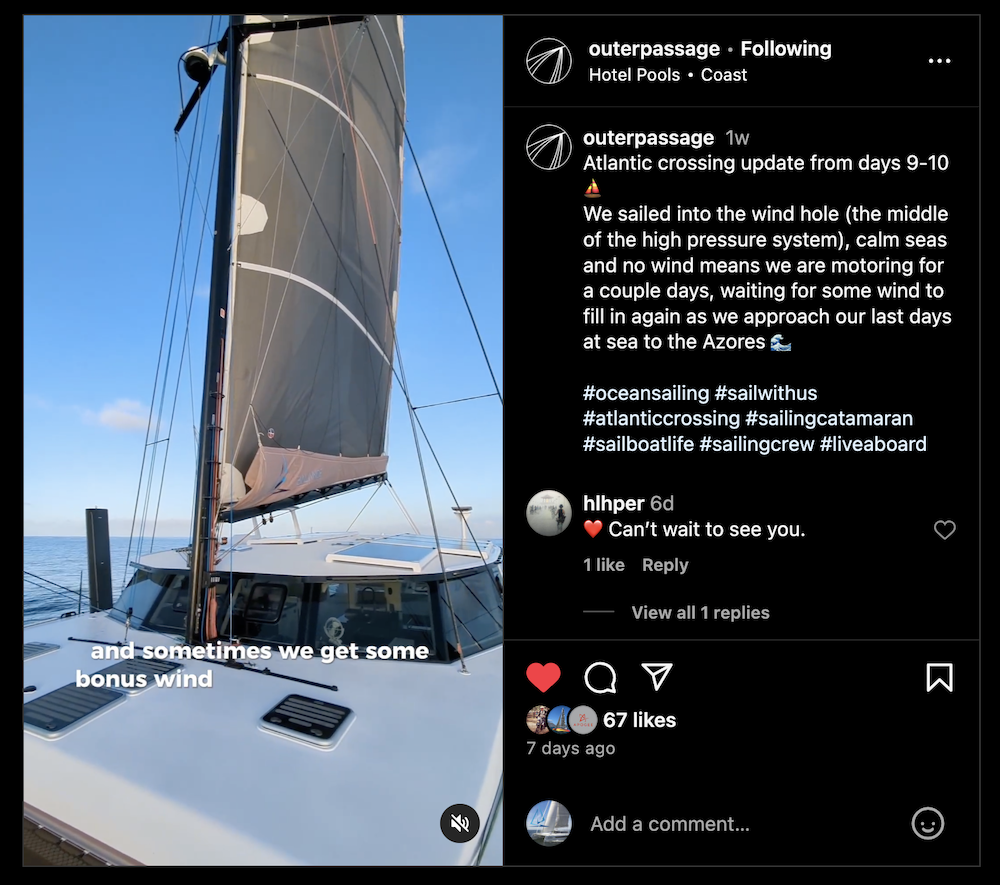Click the #atlanticcrossing hashtag
The image size is (1000, 885).
661,418
